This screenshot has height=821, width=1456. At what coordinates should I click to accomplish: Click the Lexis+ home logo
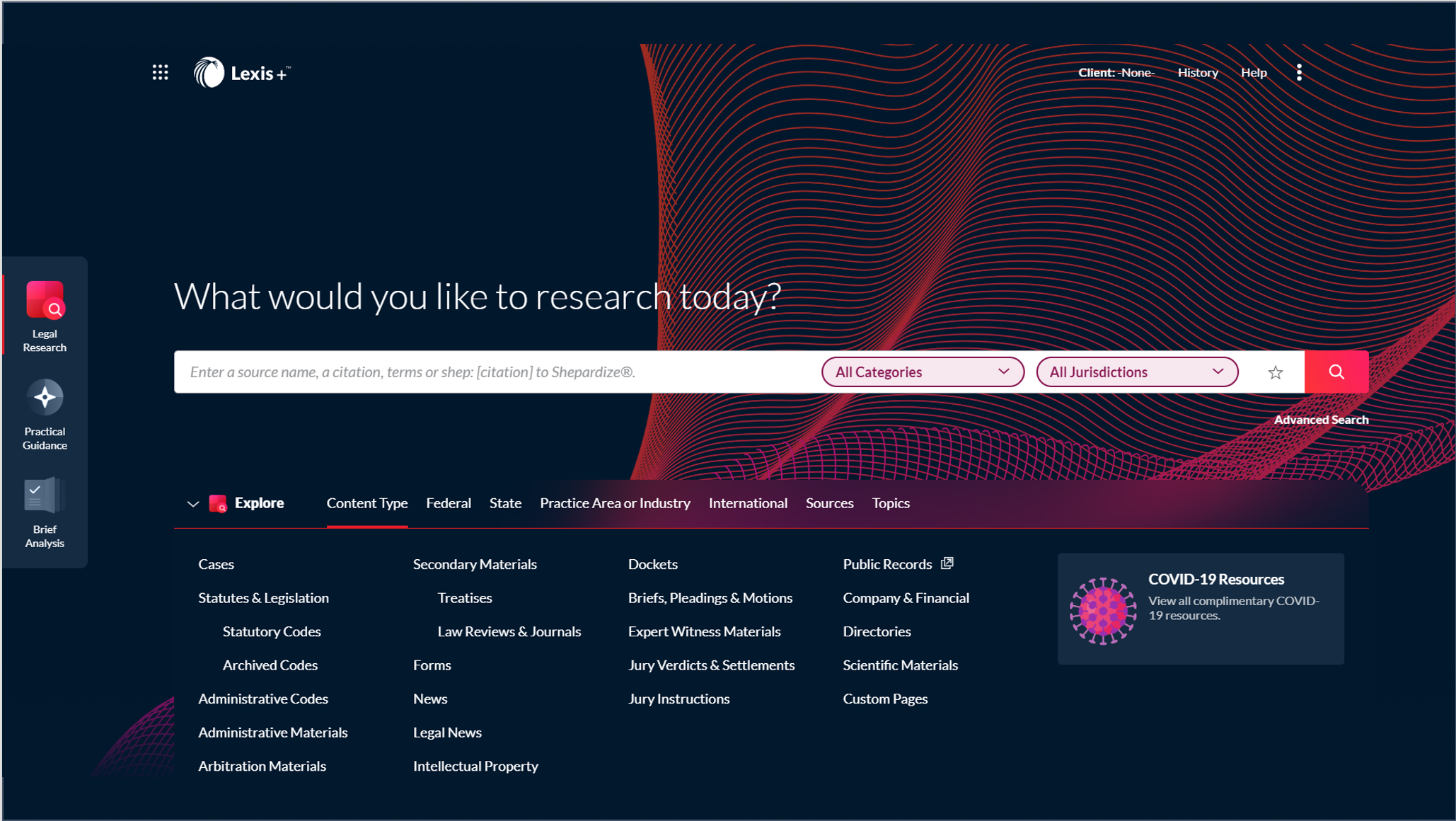click(244, 72)
